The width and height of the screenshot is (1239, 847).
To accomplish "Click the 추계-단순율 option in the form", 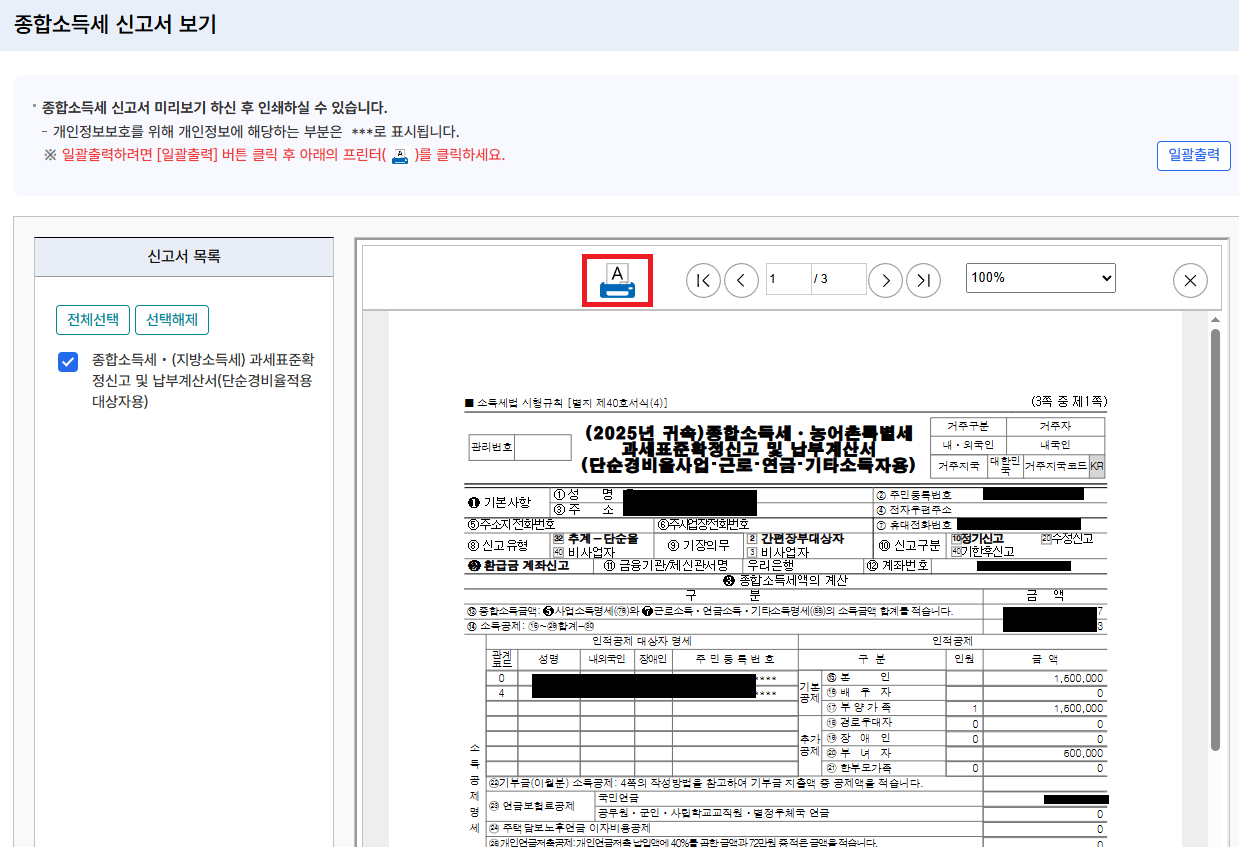I will click(595, 538).
